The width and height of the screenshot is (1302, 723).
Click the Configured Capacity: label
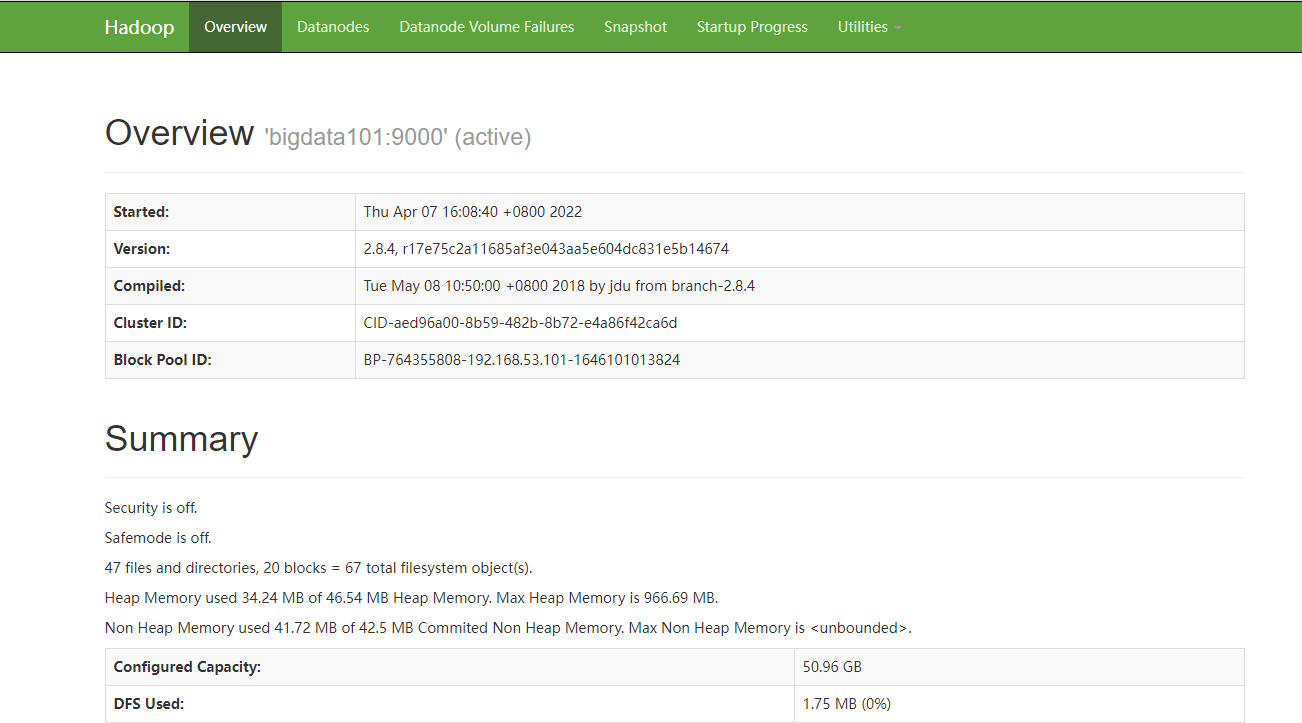187,667
